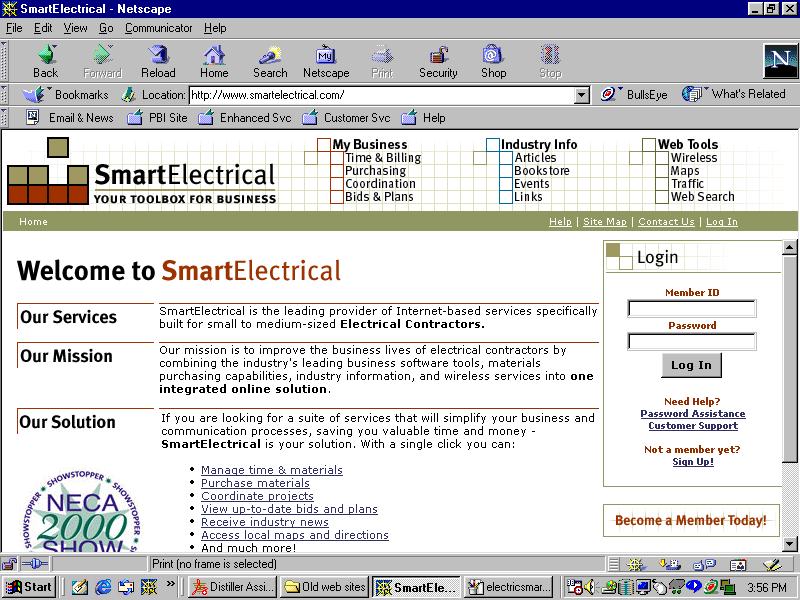Open the View menu
The image size is (800, 600).
tap(75, 28)
